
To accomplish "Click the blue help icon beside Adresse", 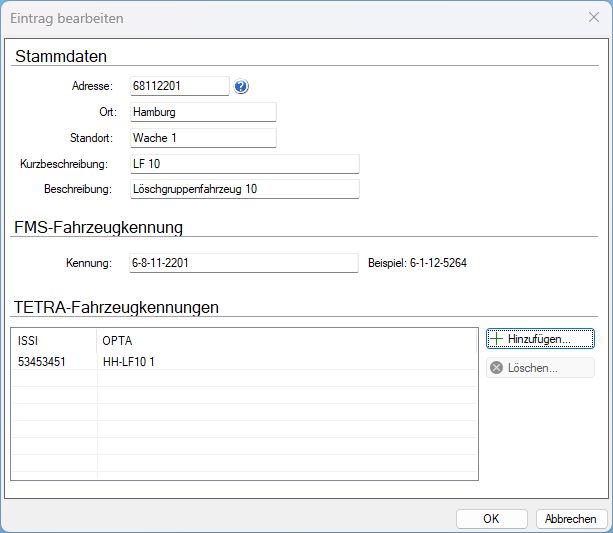I will click(241, 86).
